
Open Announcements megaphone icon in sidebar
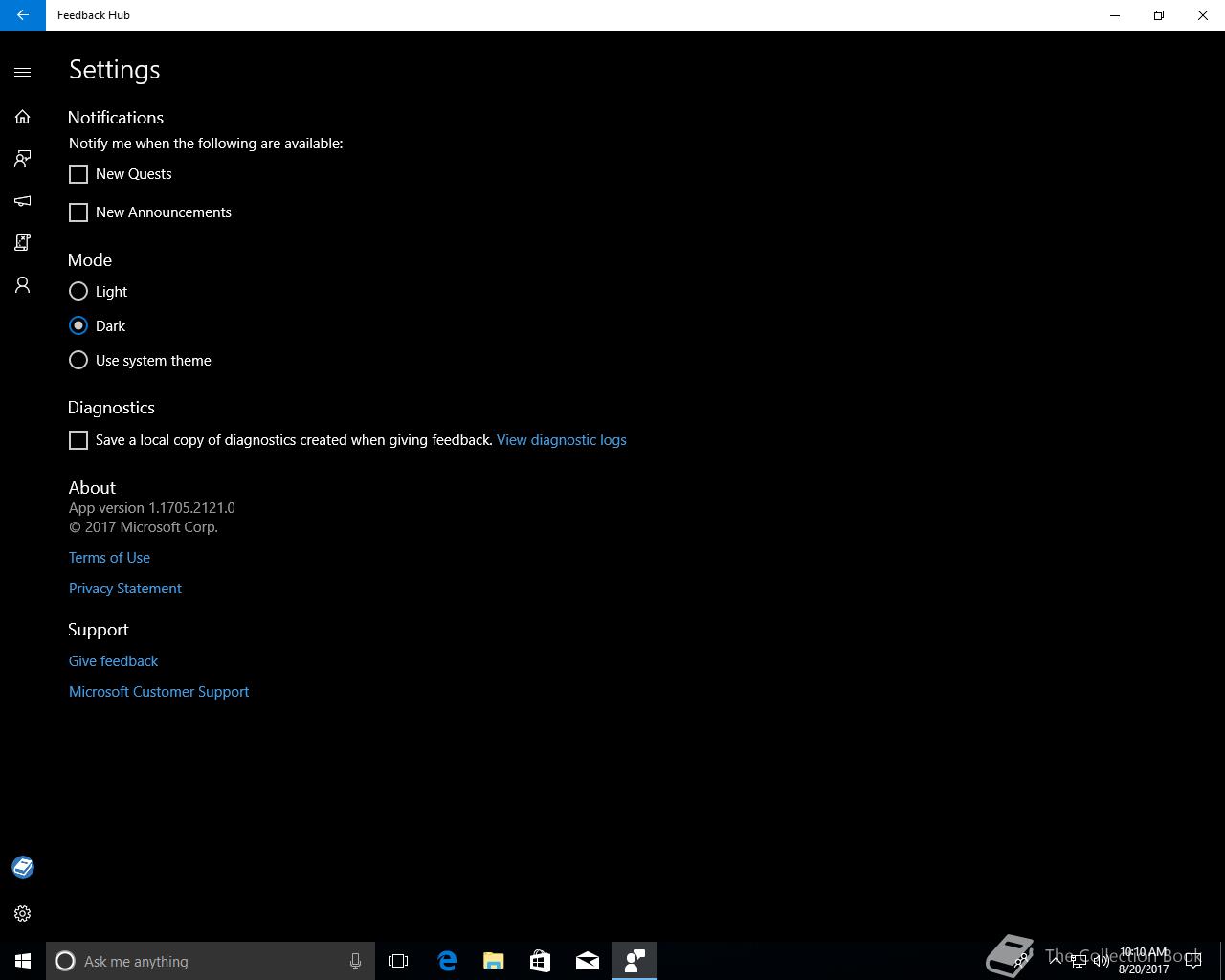[x=23, y=201]
